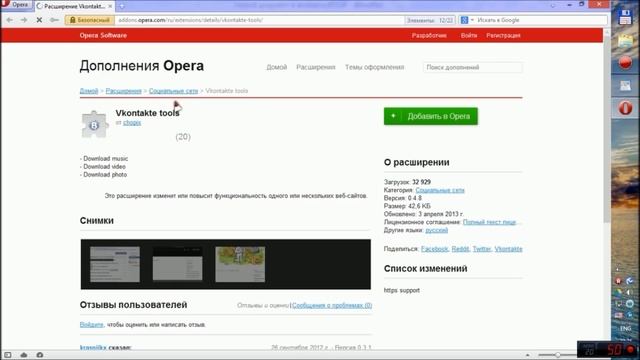Open a new tab with plus button
The width and height of the screenshot is (640, 360).
[121, 6]
